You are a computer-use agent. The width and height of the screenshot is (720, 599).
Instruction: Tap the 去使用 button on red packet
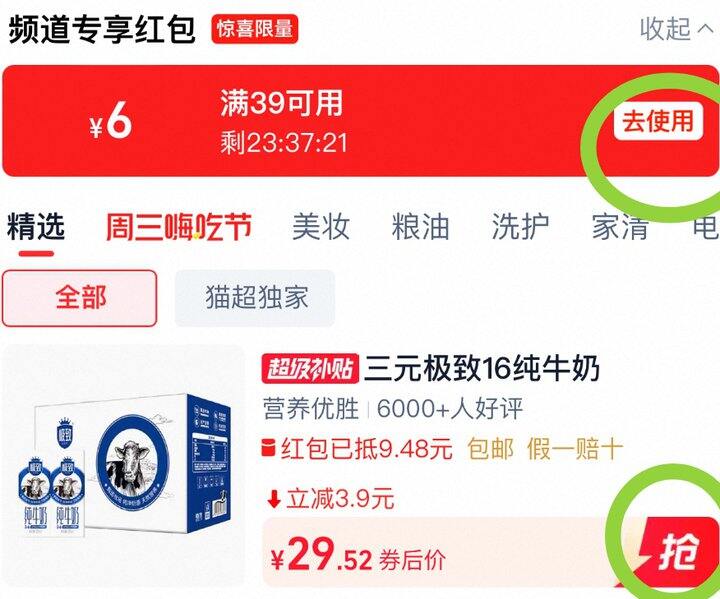[658, 121]
